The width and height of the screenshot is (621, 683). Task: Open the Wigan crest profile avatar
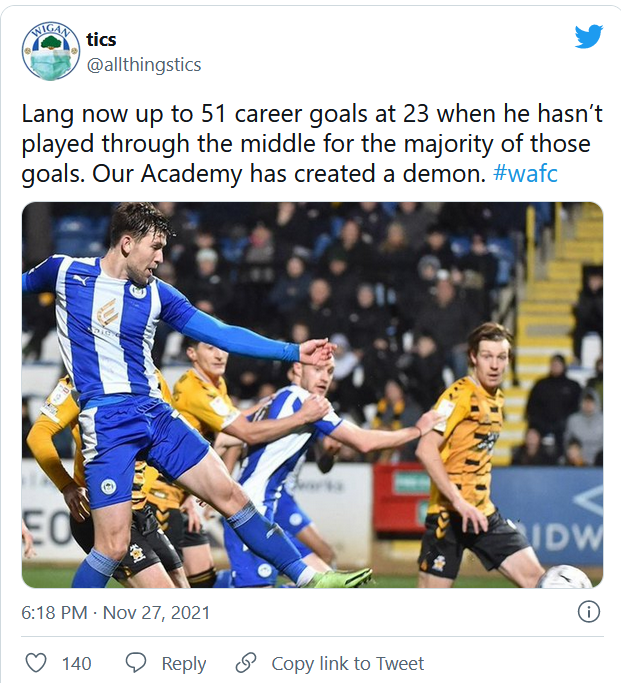click(x=51, y=51)
